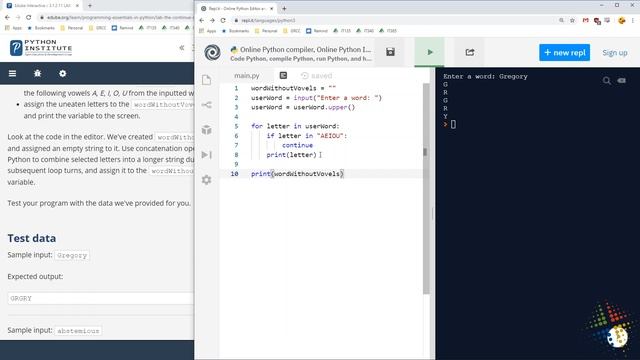Open a new tab in Edube browser window
The height and width of the screenshot is (360, 640).
pos(90,6)
